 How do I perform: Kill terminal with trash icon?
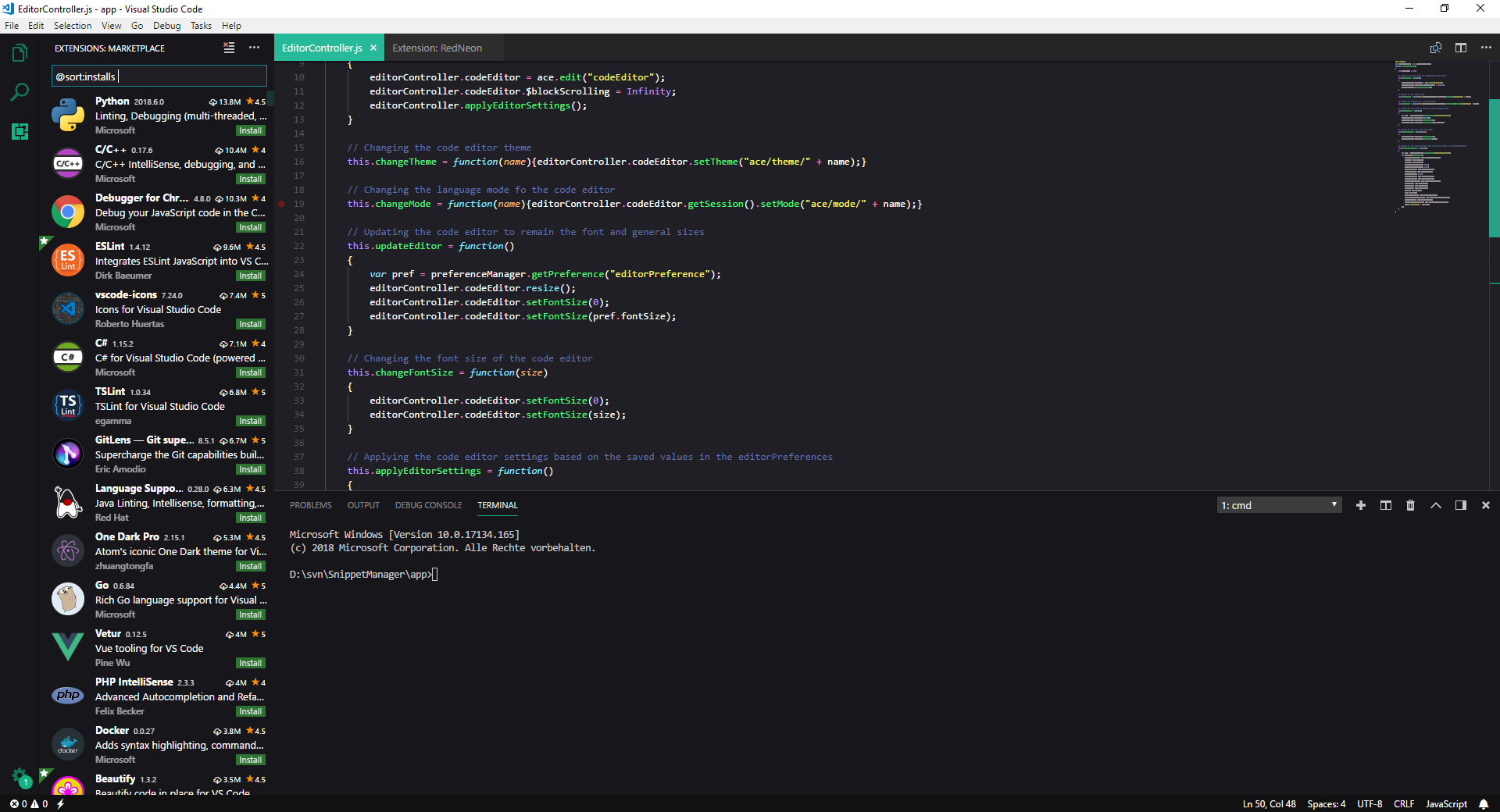click(x=1410, y=505)
